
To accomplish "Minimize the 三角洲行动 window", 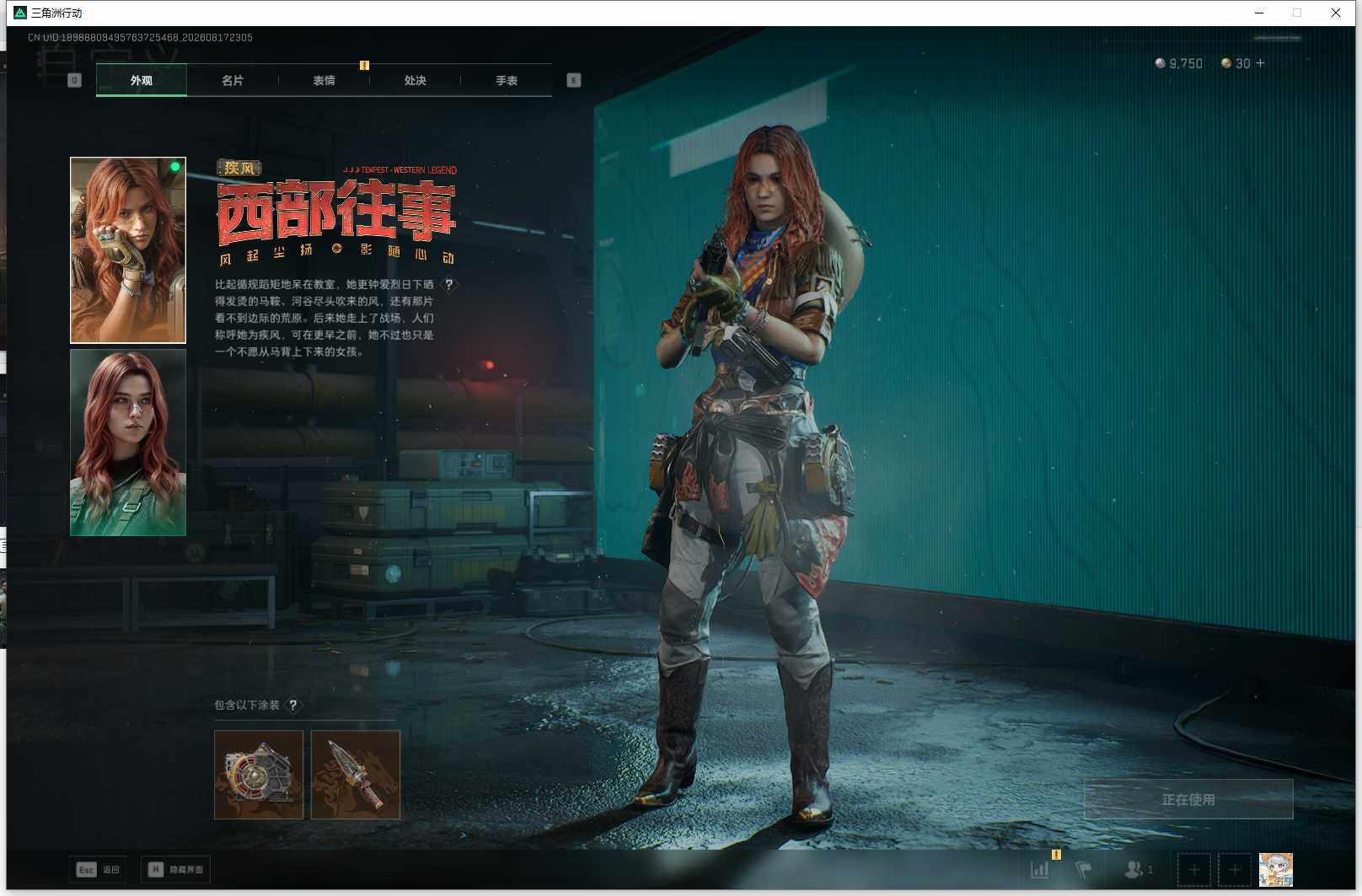I will click(1259, 13).
